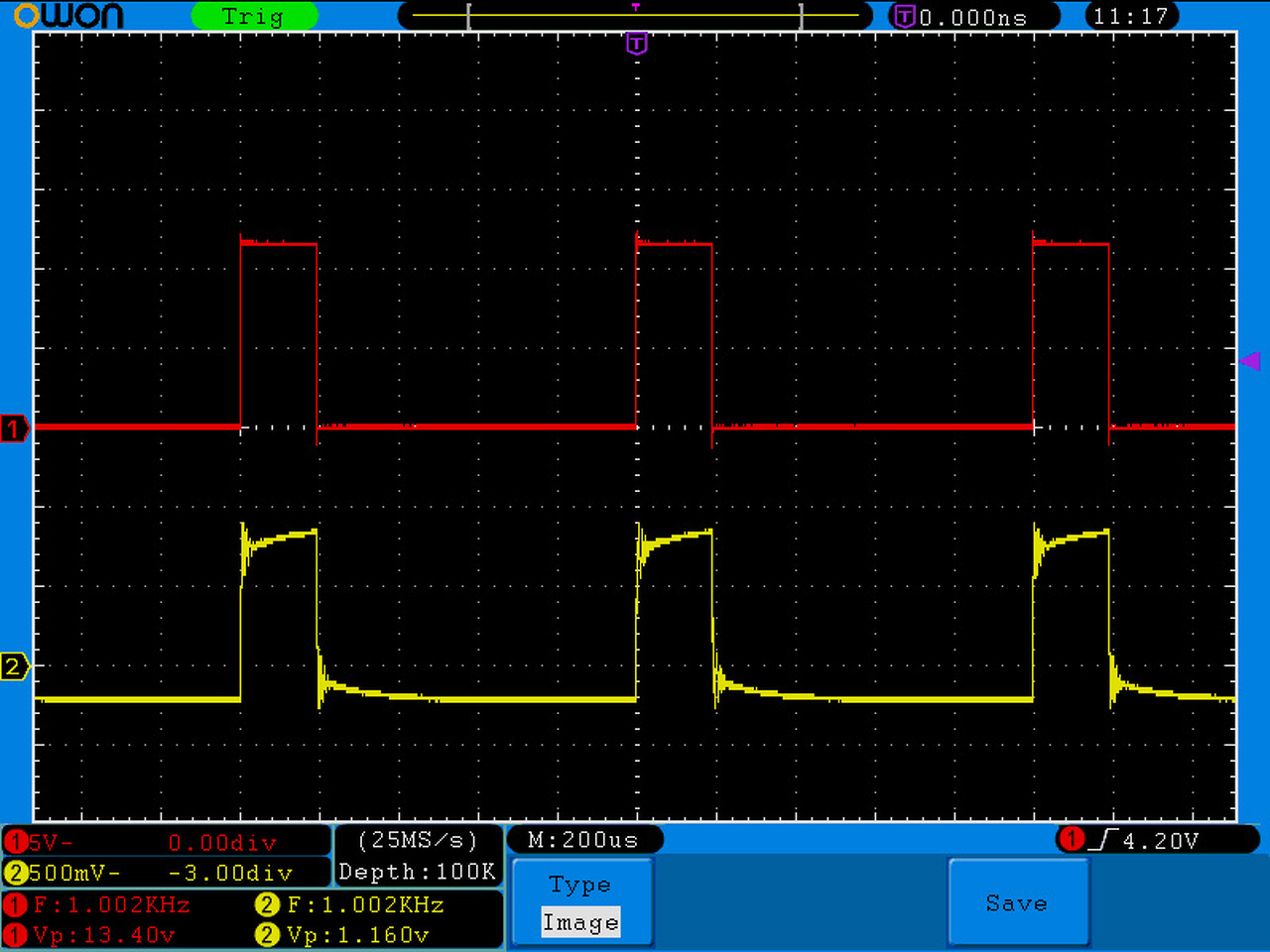Click the channel 1 frequency readout icon
The width and height of the screenshot is (1270, 952).
click(16, 904)
